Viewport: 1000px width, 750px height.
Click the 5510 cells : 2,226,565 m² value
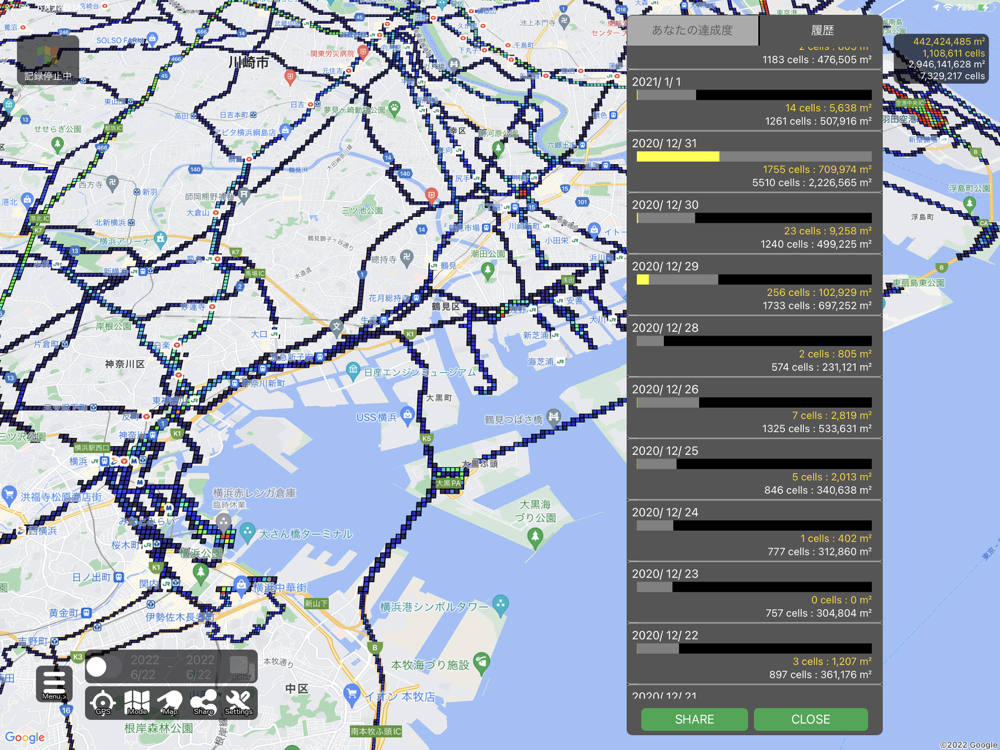pyautogui.click(x=812, y=183)
